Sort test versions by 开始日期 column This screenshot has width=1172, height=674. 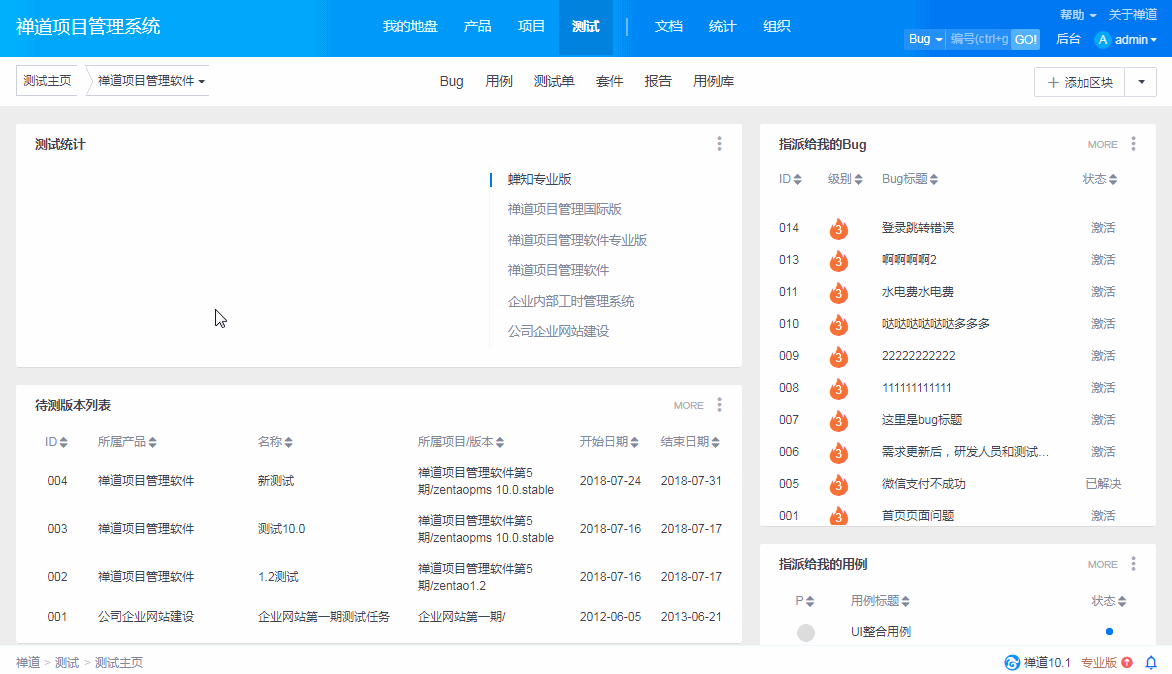[609, 442]
